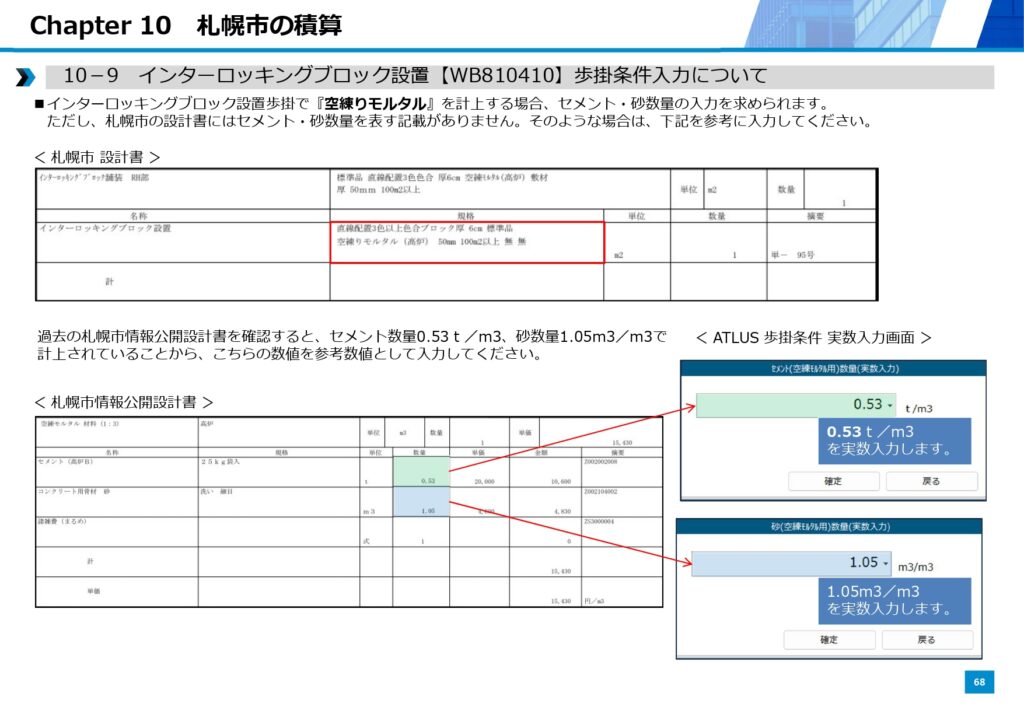Image resolution: width=1024 pixels, height=724 pixels.
Task: Select green 0.53 cell in the public design table
Action: click(420, 473)
